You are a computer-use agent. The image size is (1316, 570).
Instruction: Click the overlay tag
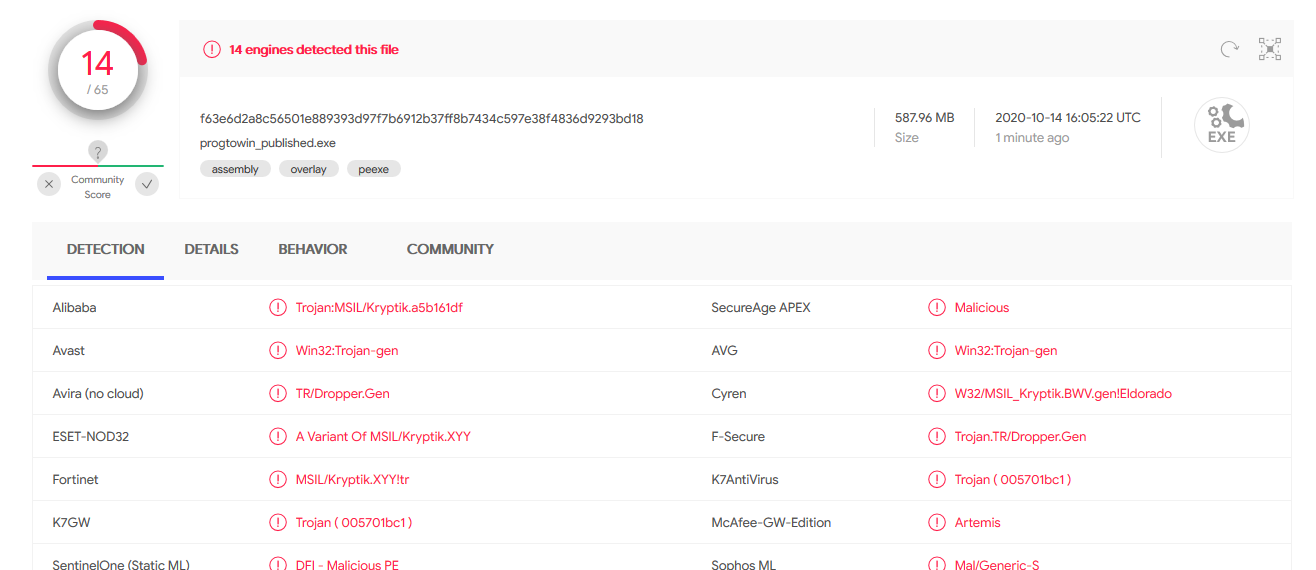(x=309, y=169)
